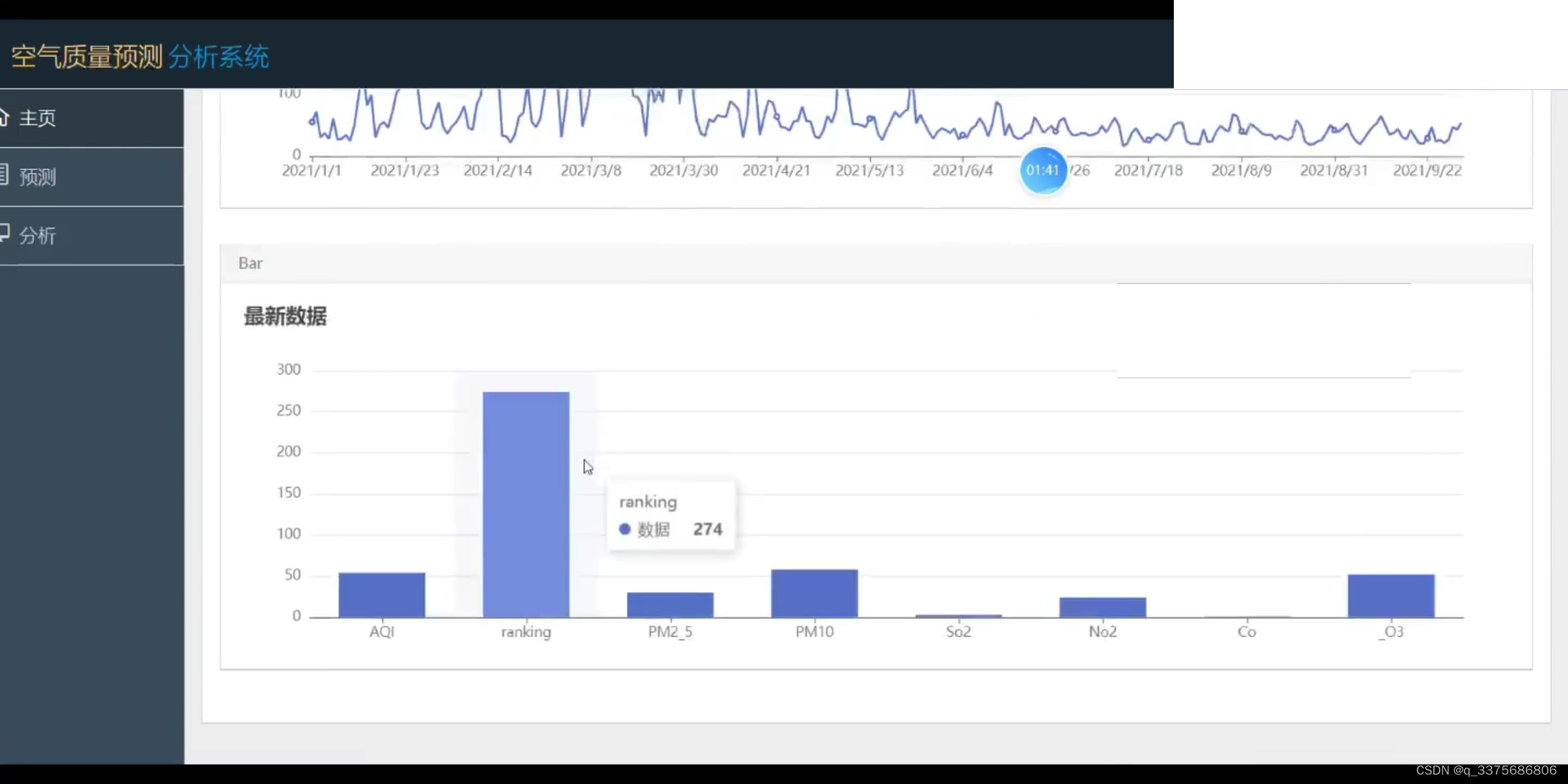
Task: Click the _O3 bar
Action: [1390, 595]
